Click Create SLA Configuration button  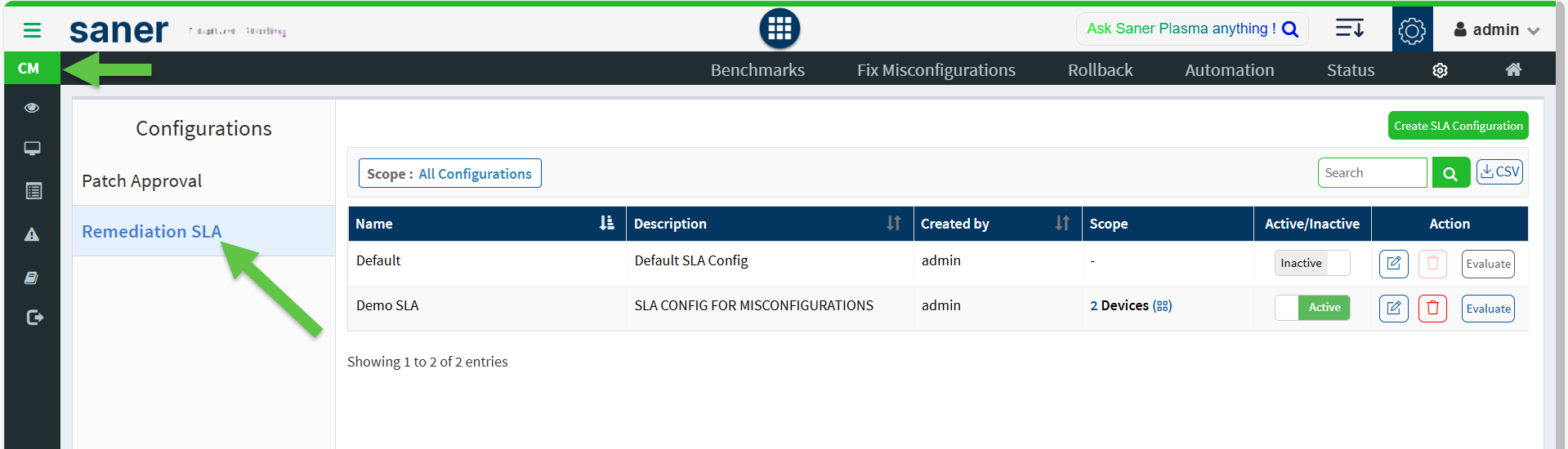(x=1458, y=126)
